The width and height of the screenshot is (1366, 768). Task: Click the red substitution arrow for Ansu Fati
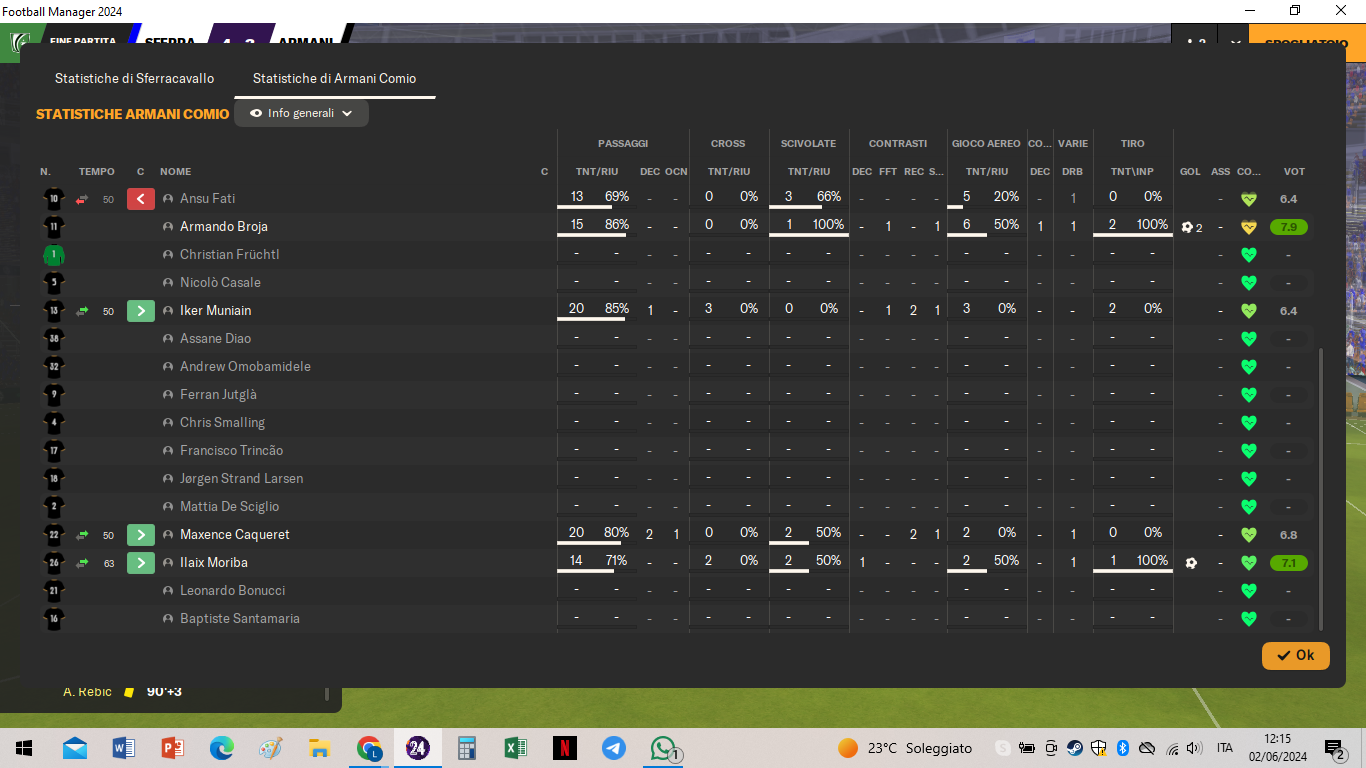coord(141,199)
